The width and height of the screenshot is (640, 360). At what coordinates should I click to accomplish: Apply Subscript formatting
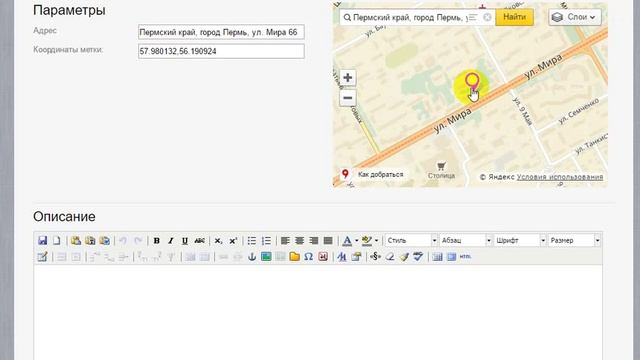218,241
